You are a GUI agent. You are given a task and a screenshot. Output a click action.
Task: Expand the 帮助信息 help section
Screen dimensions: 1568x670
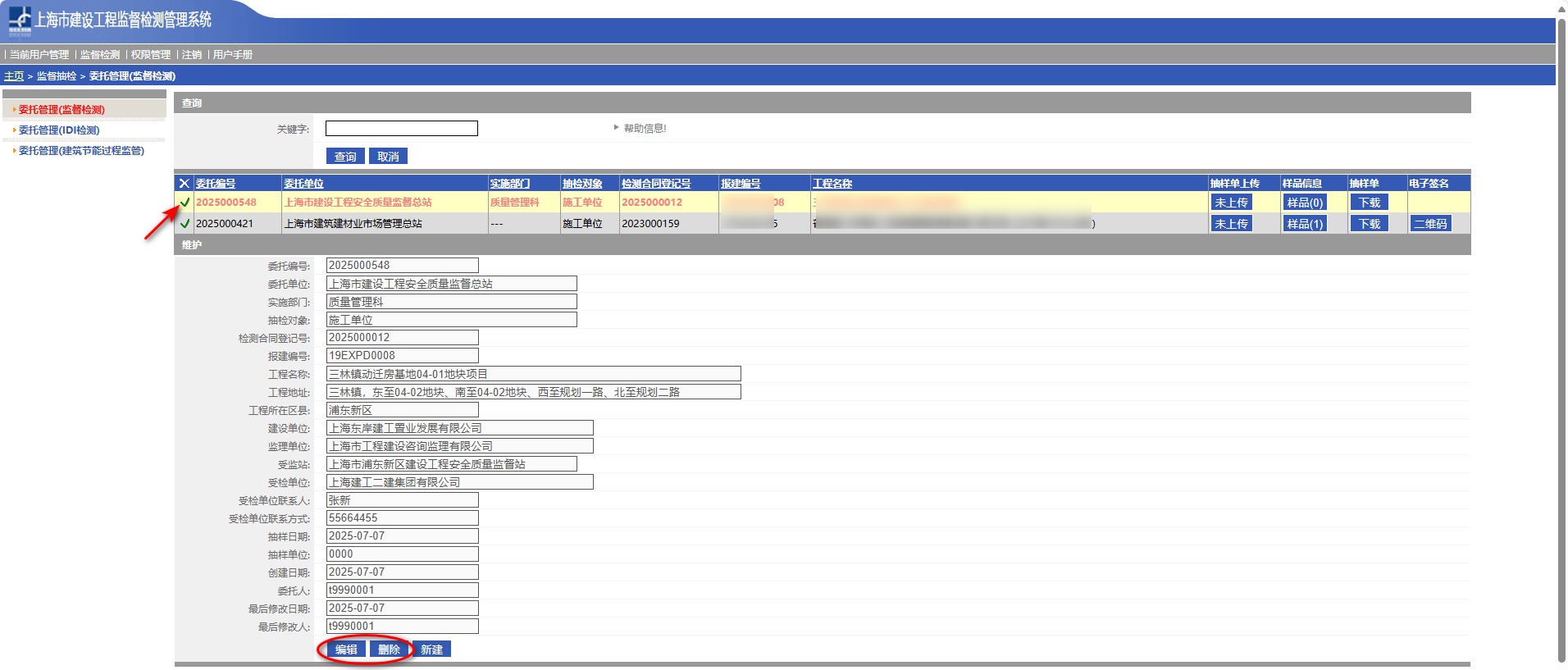(644, 128)
